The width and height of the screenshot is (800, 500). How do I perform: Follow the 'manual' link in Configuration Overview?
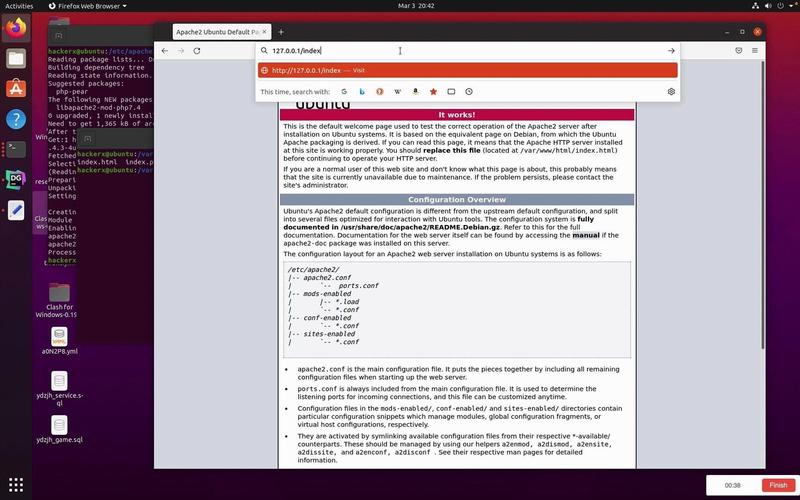tap(586, 235)
